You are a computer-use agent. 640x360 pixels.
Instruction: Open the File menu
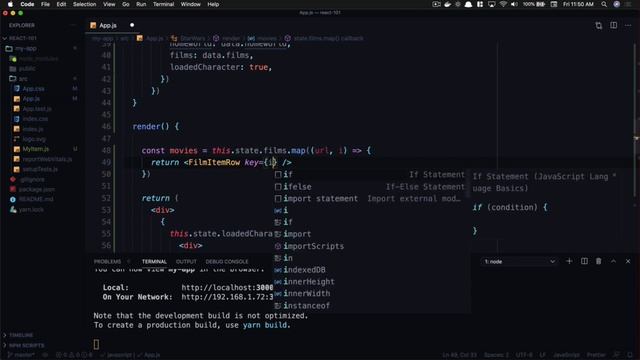45,4
